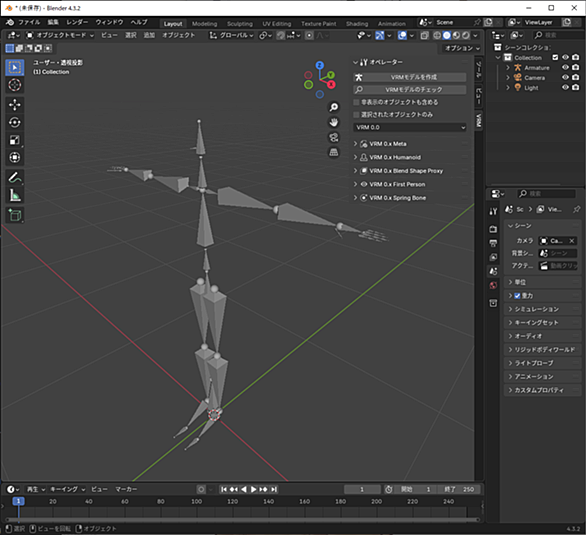586x535 pixels.
Task: Switch perspective/orthographic grid icon
Action: [x=333, y=152]
